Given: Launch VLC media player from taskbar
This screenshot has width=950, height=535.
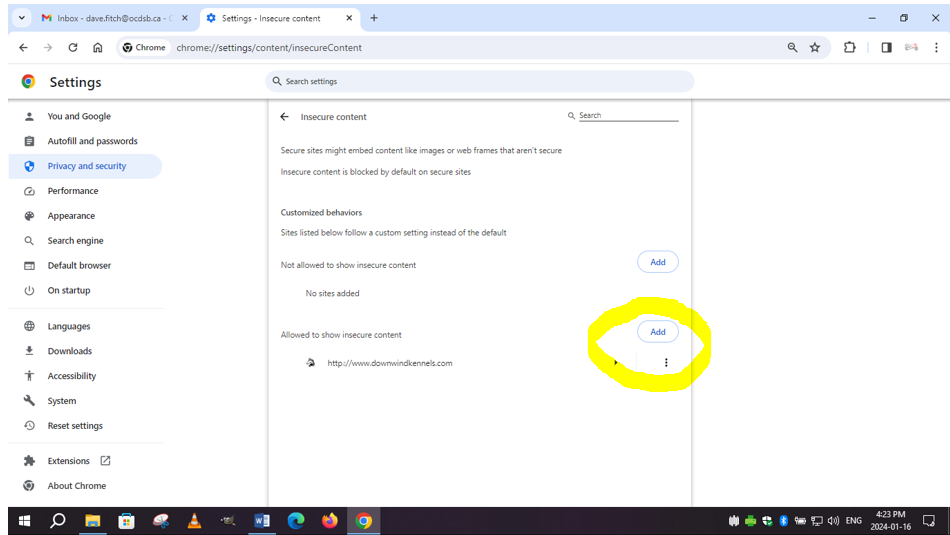Looking at the screenshot, I should (x=194, y=520).
